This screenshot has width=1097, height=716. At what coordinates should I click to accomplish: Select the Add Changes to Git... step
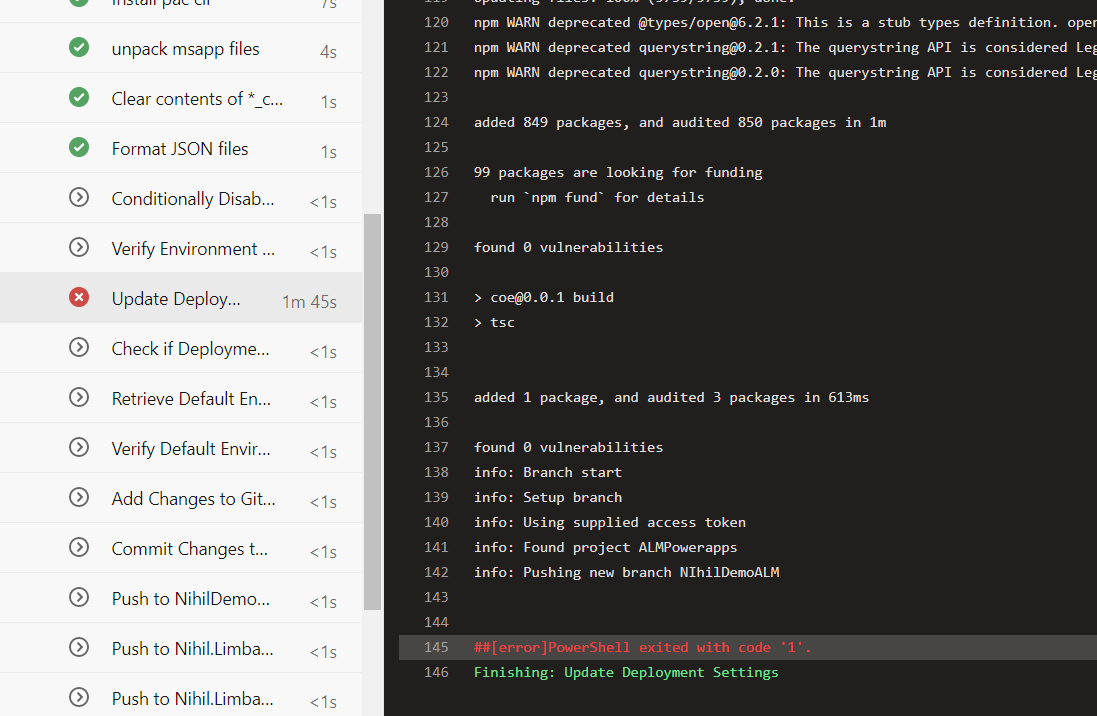(x=181, y=498)
